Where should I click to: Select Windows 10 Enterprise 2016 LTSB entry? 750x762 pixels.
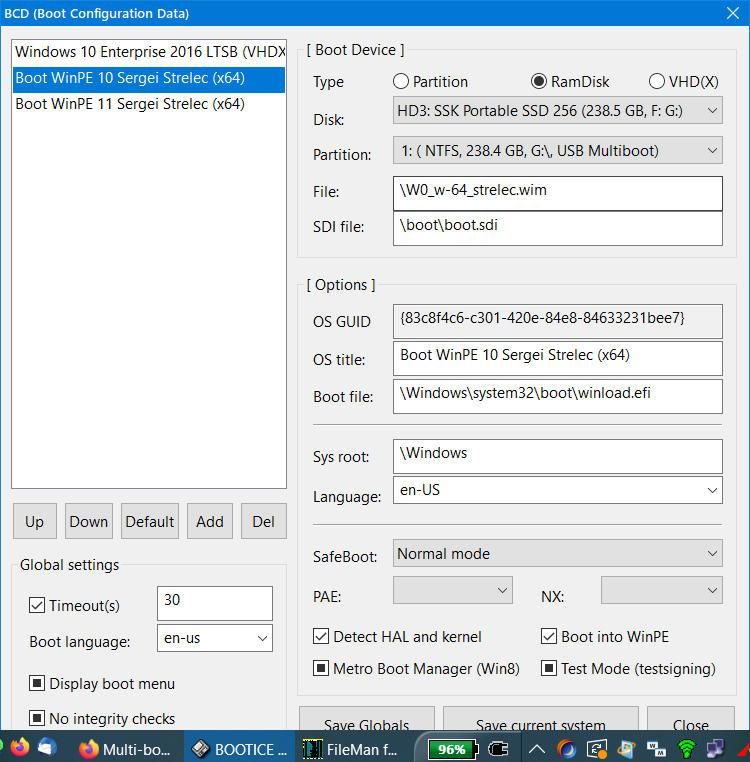coord(149,52)
